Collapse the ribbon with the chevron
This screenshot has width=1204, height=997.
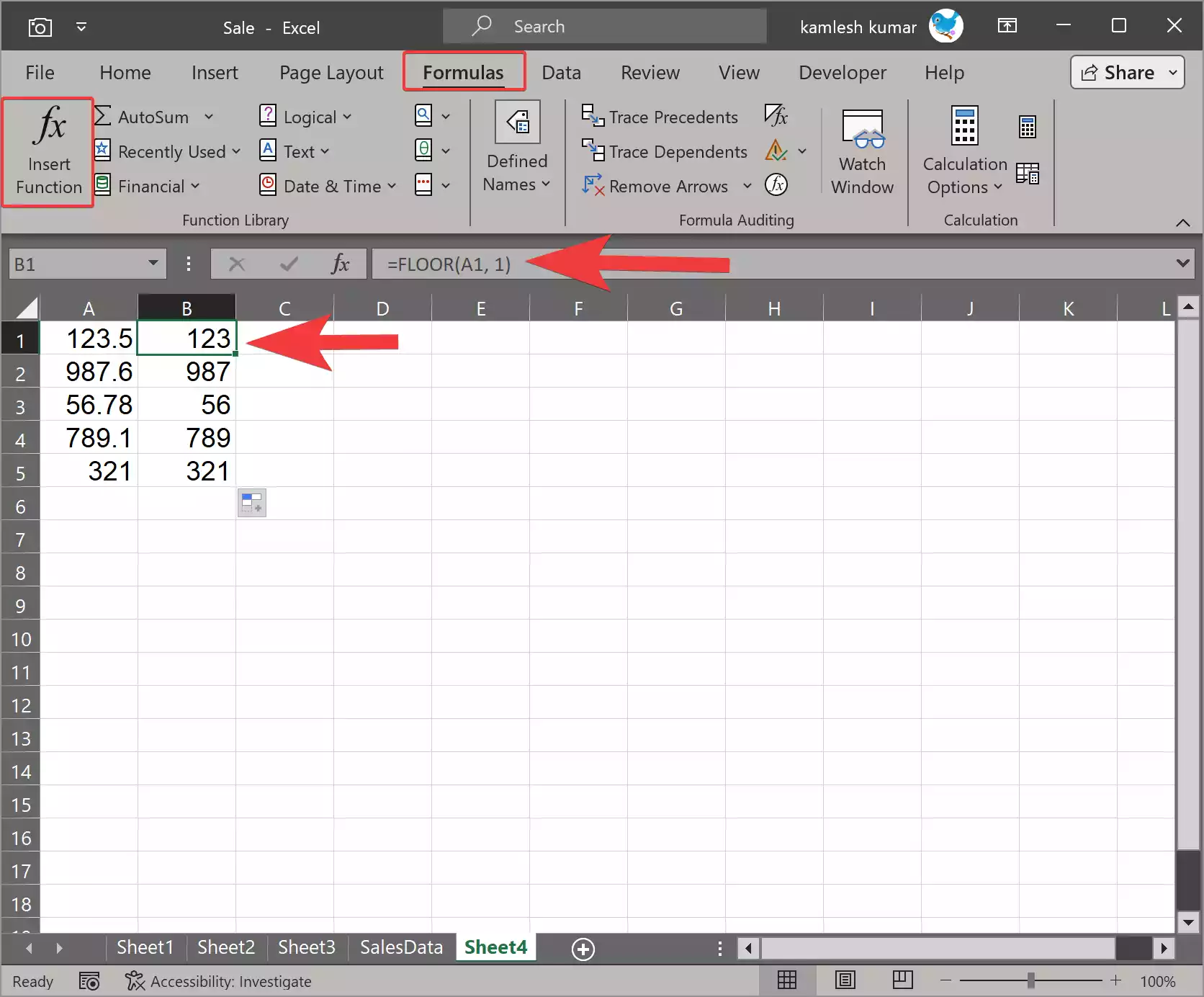[1183, 223]
